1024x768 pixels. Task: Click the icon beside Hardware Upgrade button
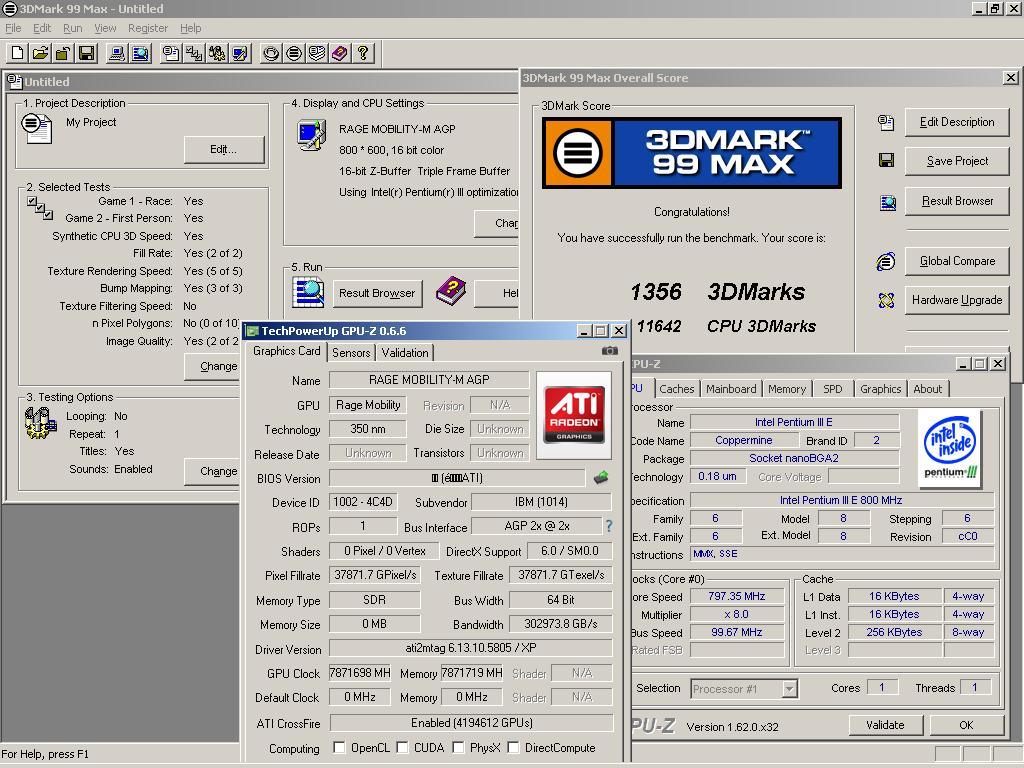tap(886, 300)
